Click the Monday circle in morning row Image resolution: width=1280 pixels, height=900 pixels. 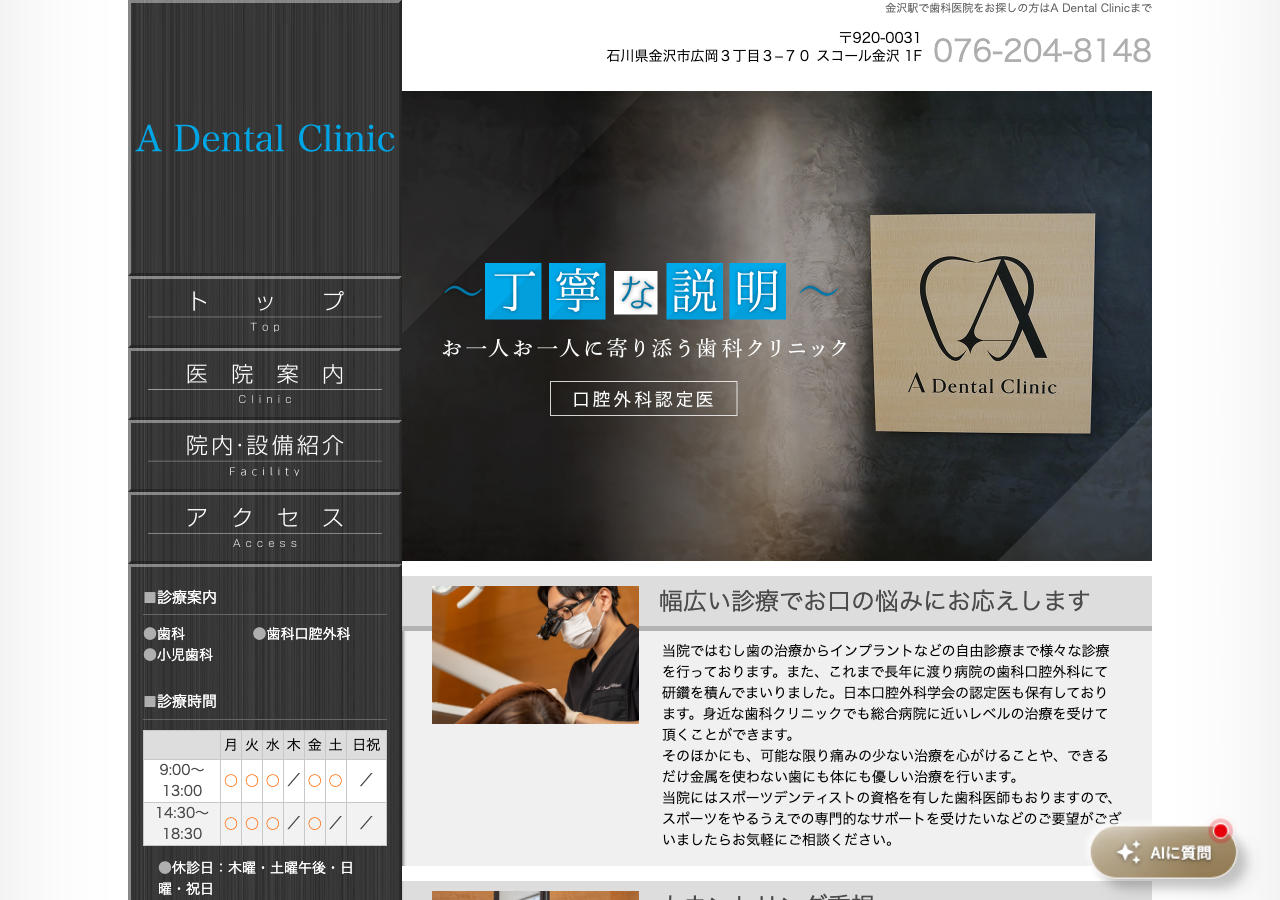point(231,780)
